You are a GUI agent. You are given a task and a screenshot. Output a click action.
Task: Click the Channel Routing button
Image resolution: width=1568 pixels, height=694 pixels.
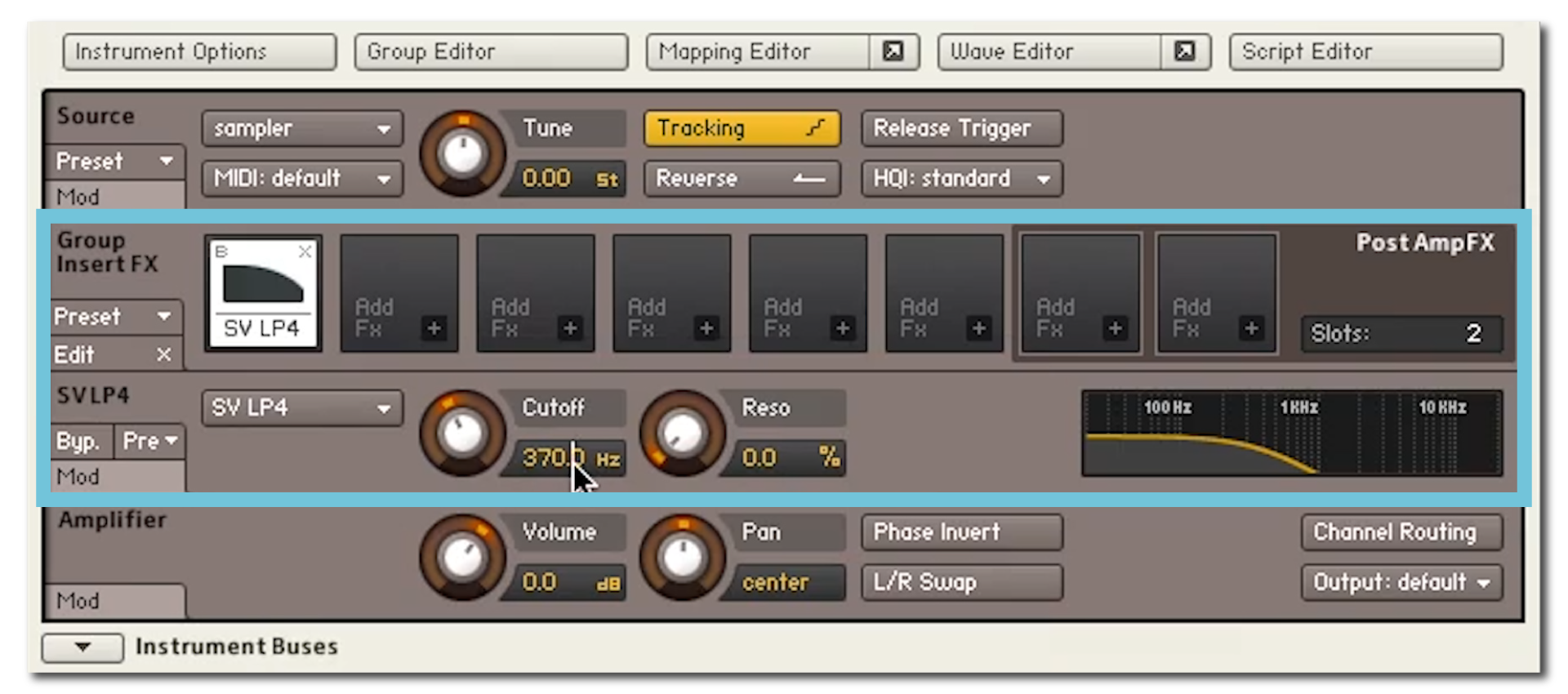point(1401,532)
